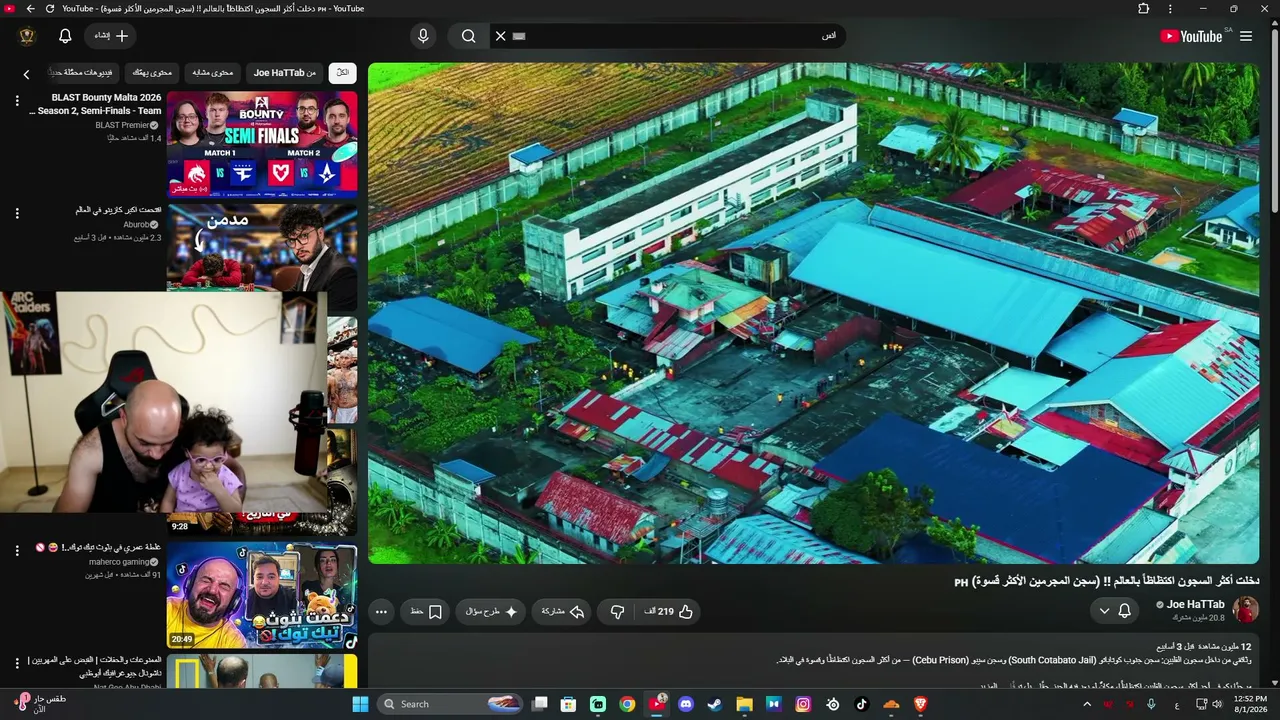This screenshot has width=1280, height=720.
Task: Open the TikTok support video thumbnail
Action: click(x=262, y=595)
